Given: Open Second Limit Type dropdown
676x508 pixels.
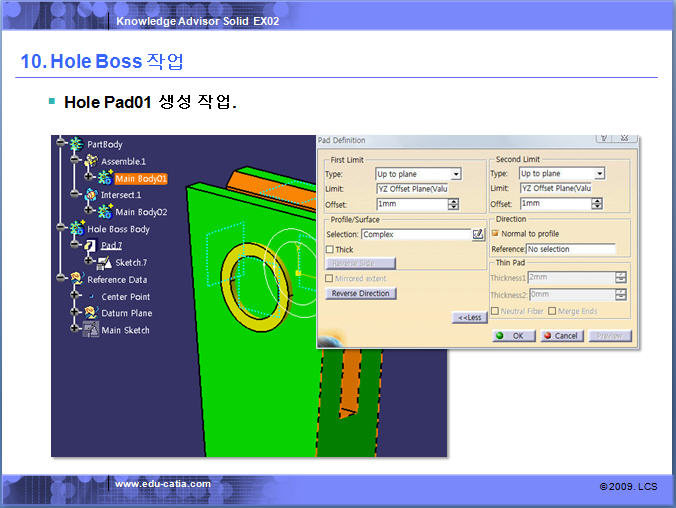Looking at the screenshot, I should [599, 174].
